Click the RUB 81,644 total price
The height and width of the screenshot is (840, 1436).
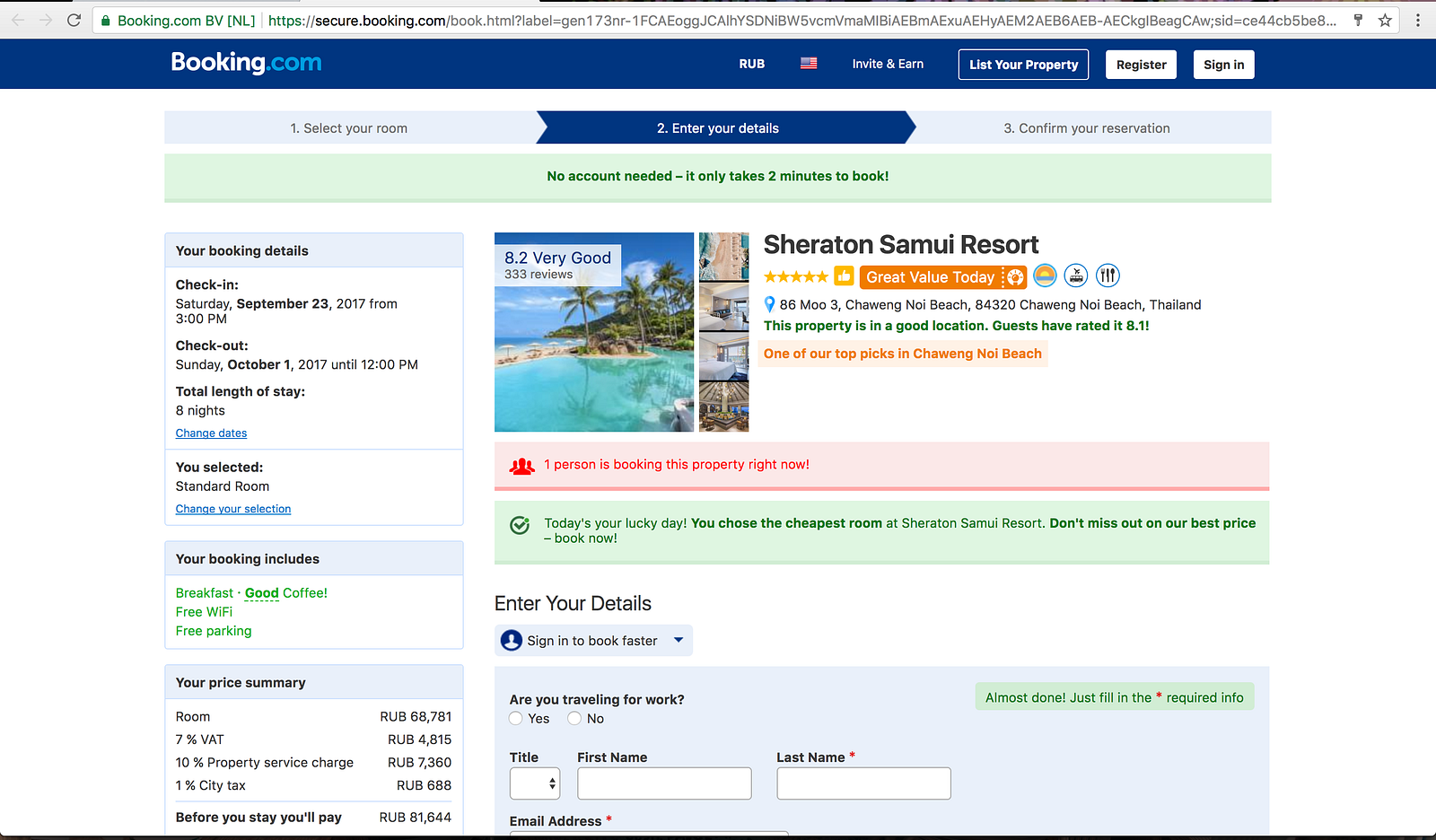[416, 818]
